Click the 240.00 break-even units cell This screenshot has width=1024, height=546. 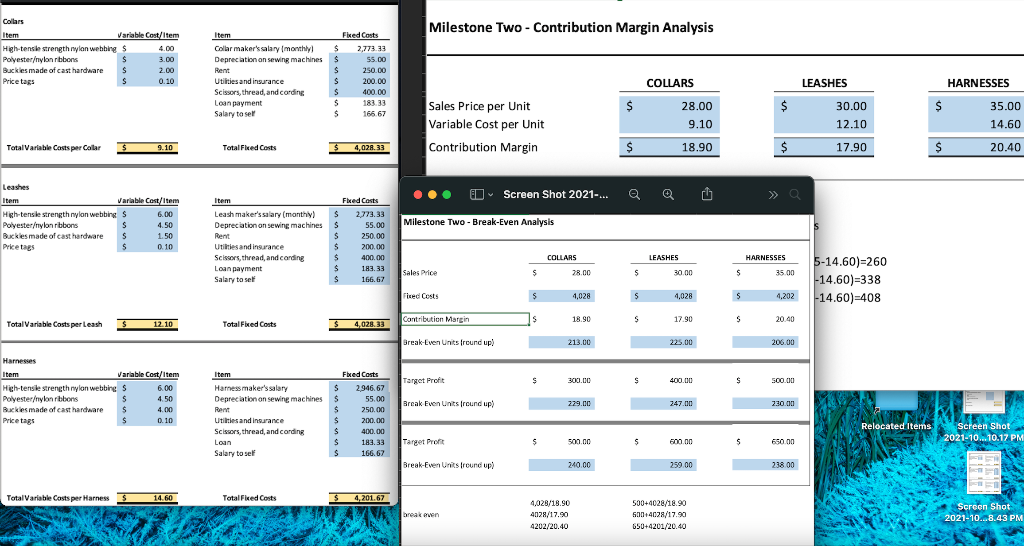pos(562,465)
